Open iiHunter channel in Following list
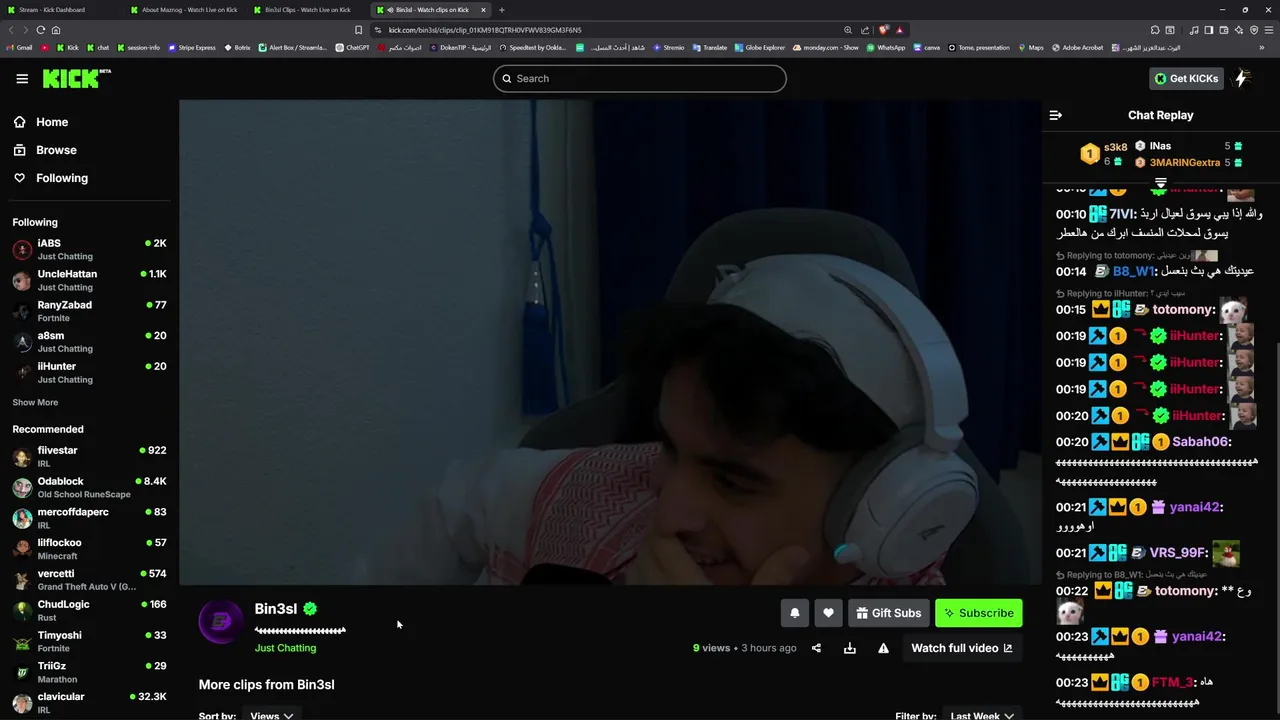1280x720 pixels. click(88, 372)
